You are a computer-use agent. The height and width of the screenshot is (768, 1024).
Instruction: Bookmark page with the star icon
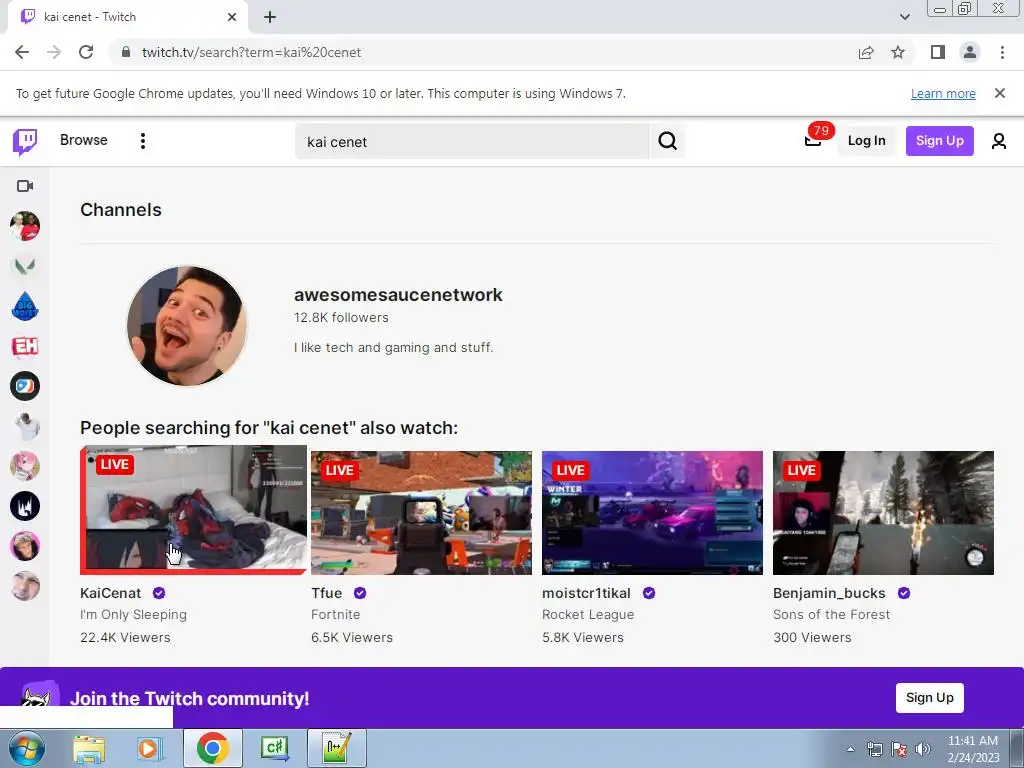898,52
